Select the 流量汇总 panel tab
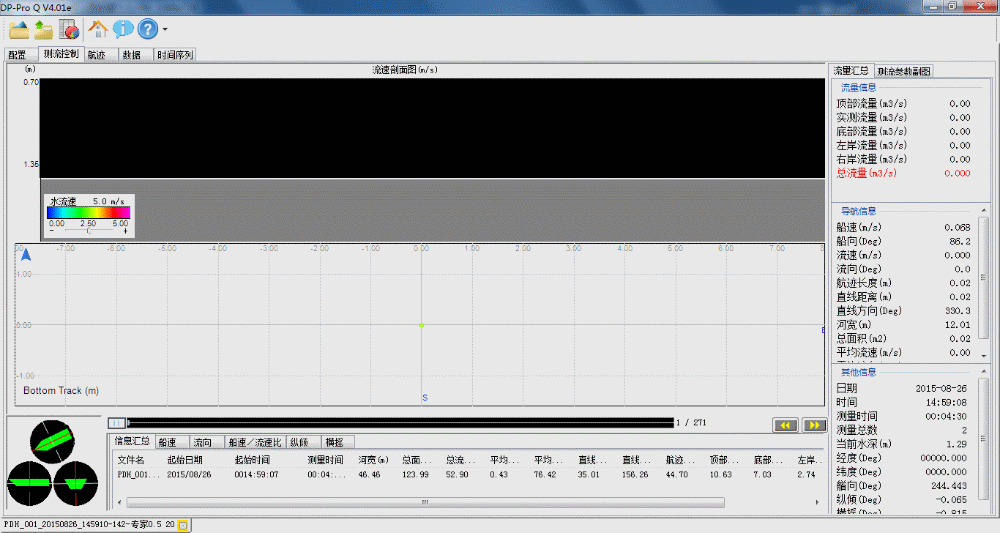Image resolution: width=1000 pixels, height=533 pixels. click(x=851, y=71)
